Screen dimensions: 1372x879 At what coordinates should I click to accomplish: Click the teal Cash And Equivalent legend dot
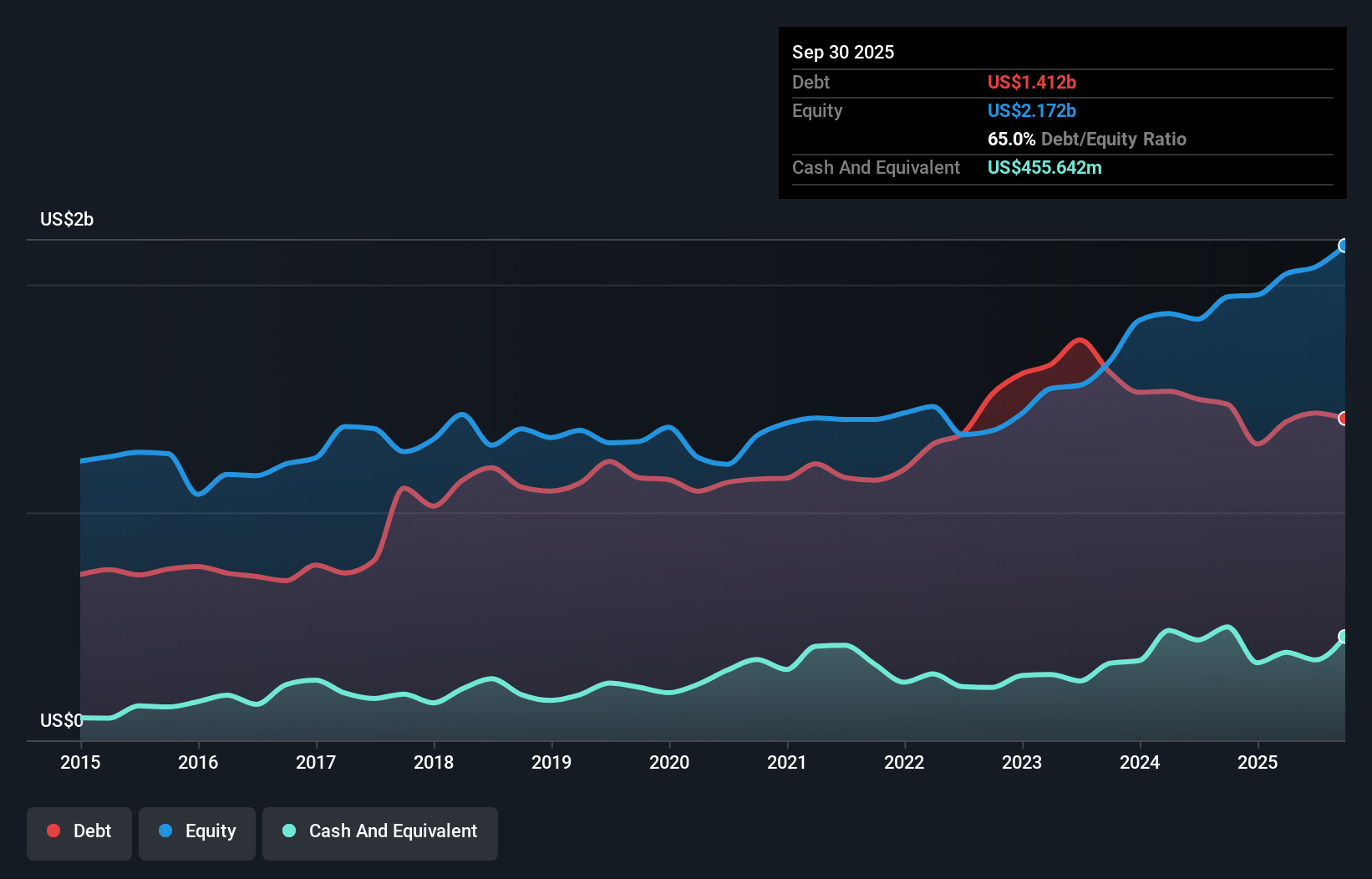click(287, 831)
